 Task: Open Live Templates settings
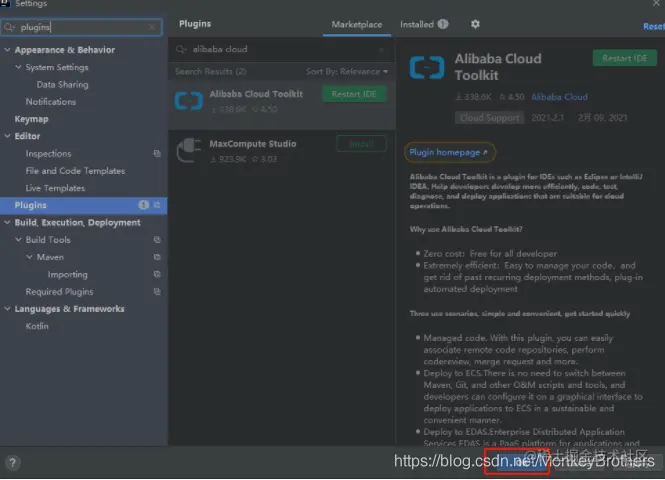coord(55,188)
